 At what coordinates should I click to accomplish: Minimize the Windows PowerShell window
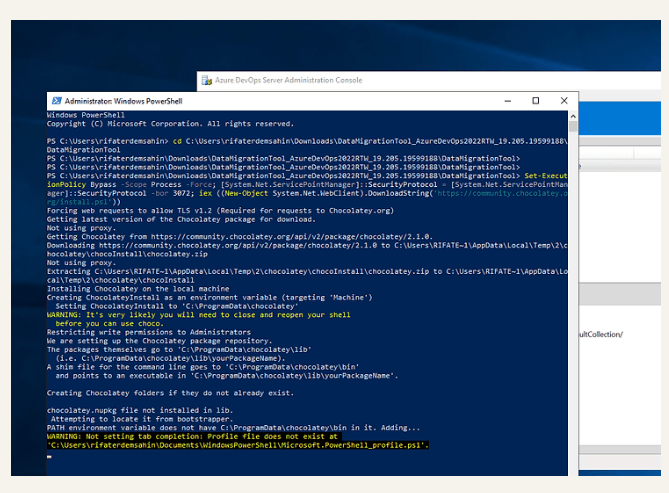[508, 101]
